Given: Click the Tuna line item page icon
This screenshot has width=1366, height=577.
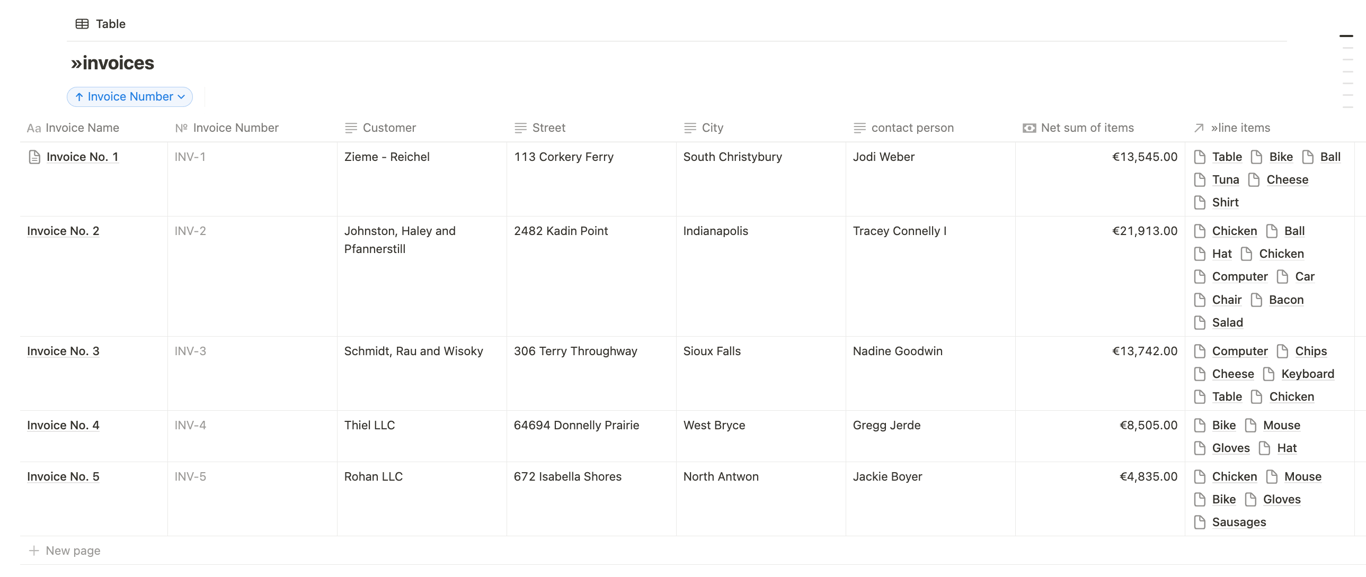Looking at the screenshot, I should point(1199,180).
